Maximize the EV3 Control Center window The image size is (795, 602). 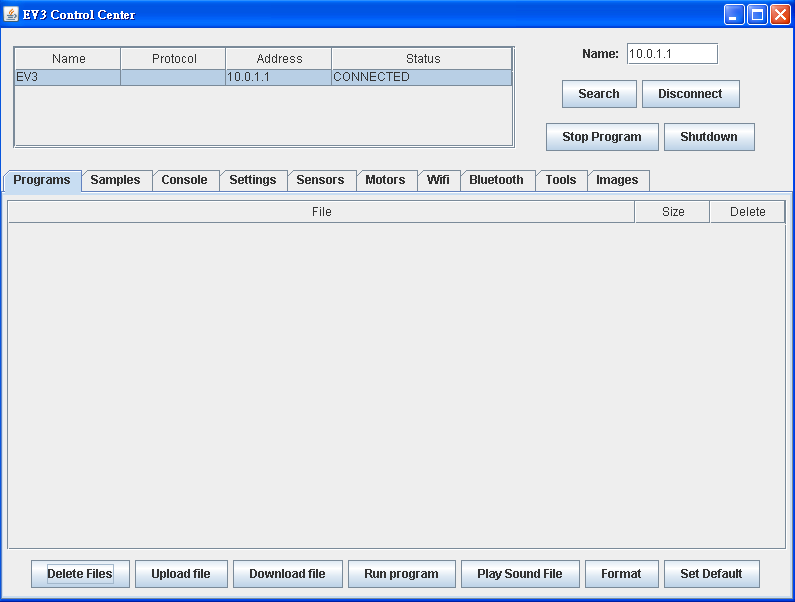757,15
